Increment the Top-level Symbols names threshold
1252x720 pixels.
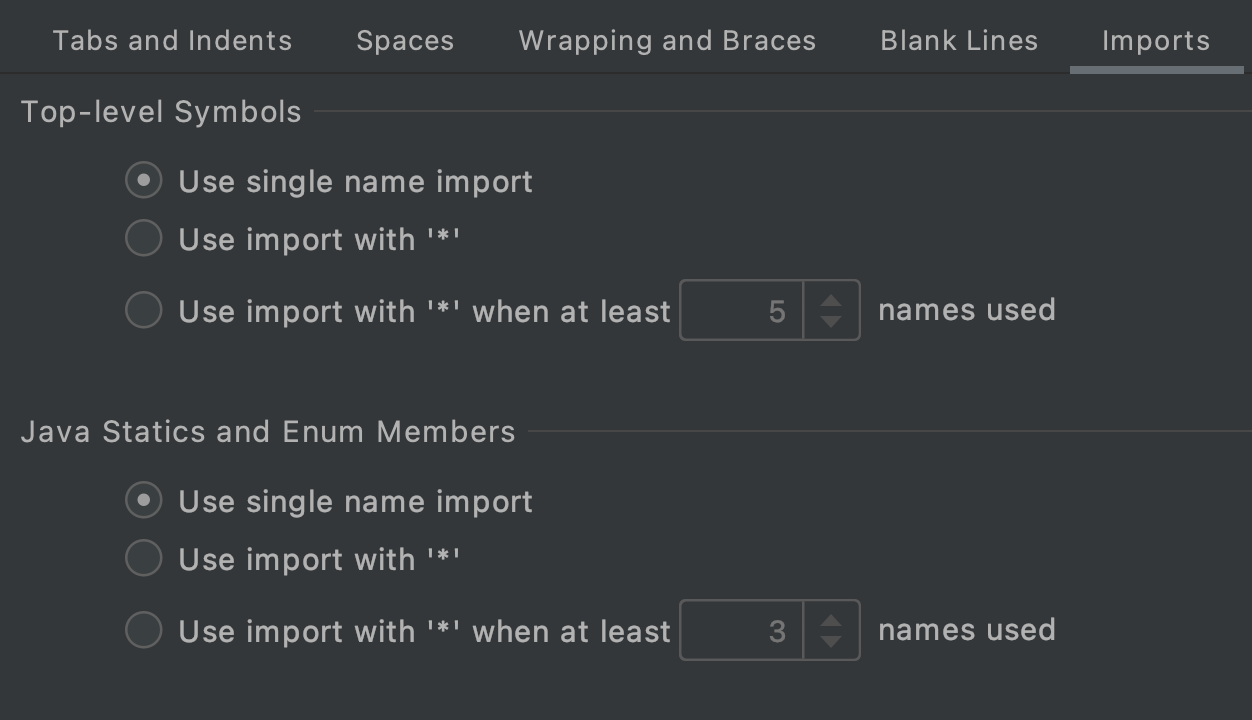pyautogui.click(x=831, y=299)
